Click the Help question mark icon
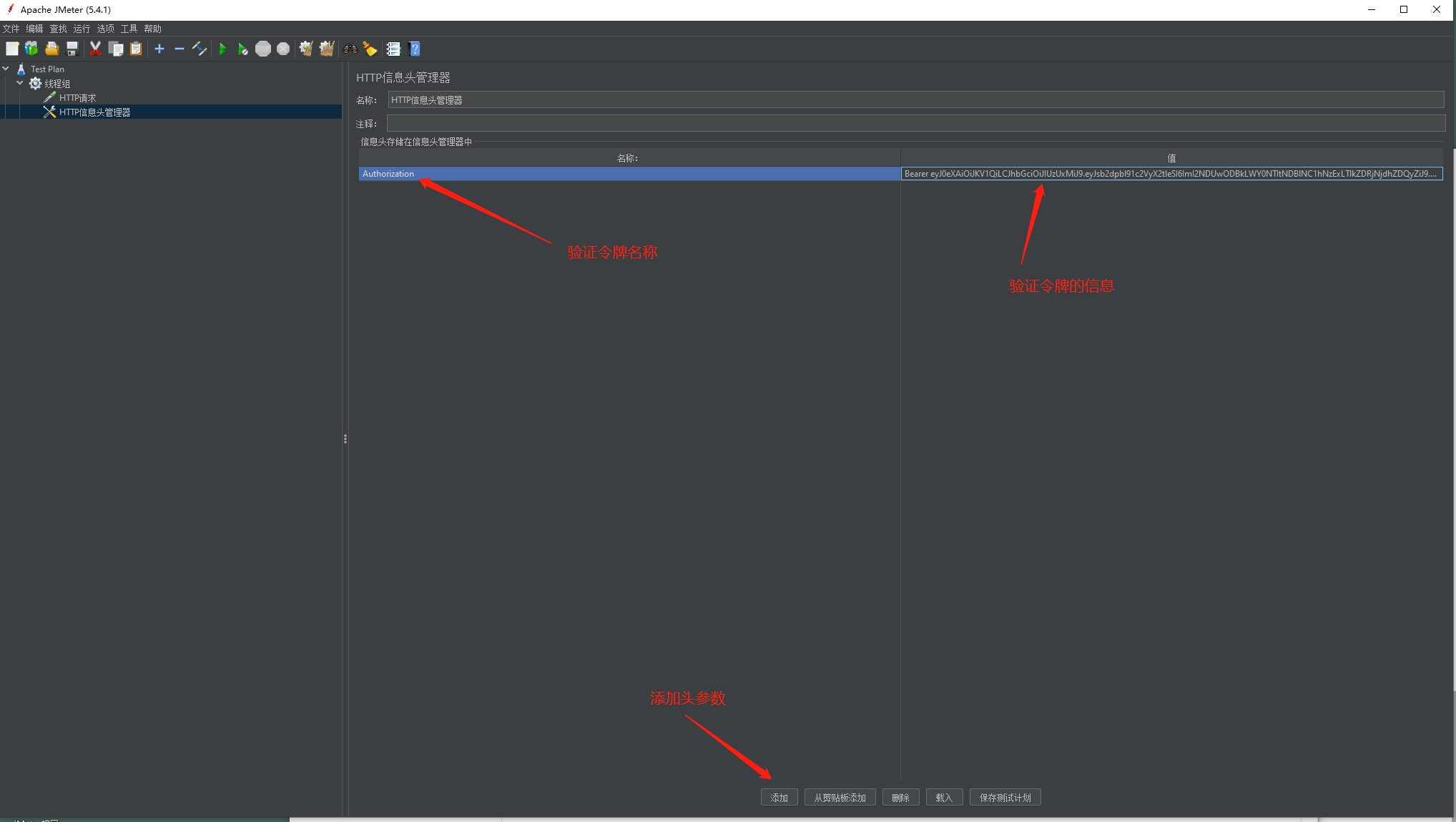Screen dimensions: 1456x822 point(415,49)
